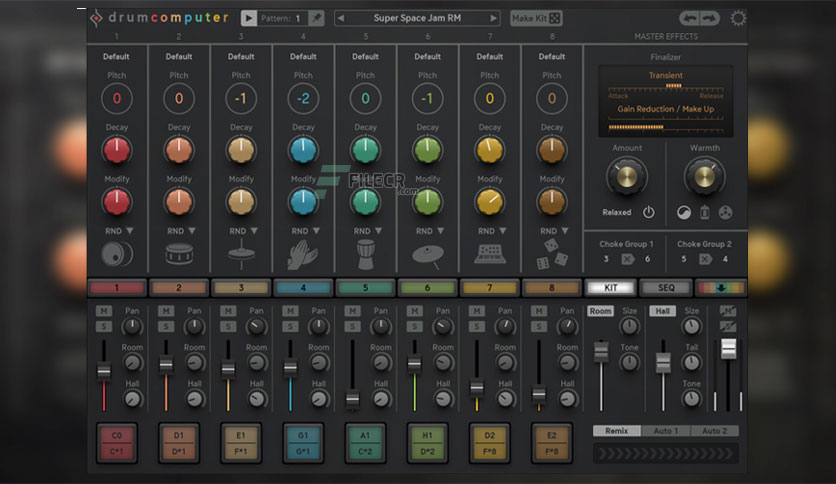Select orange channel tab 8
The height and width of the screenshot is (484, 836).
552,288
